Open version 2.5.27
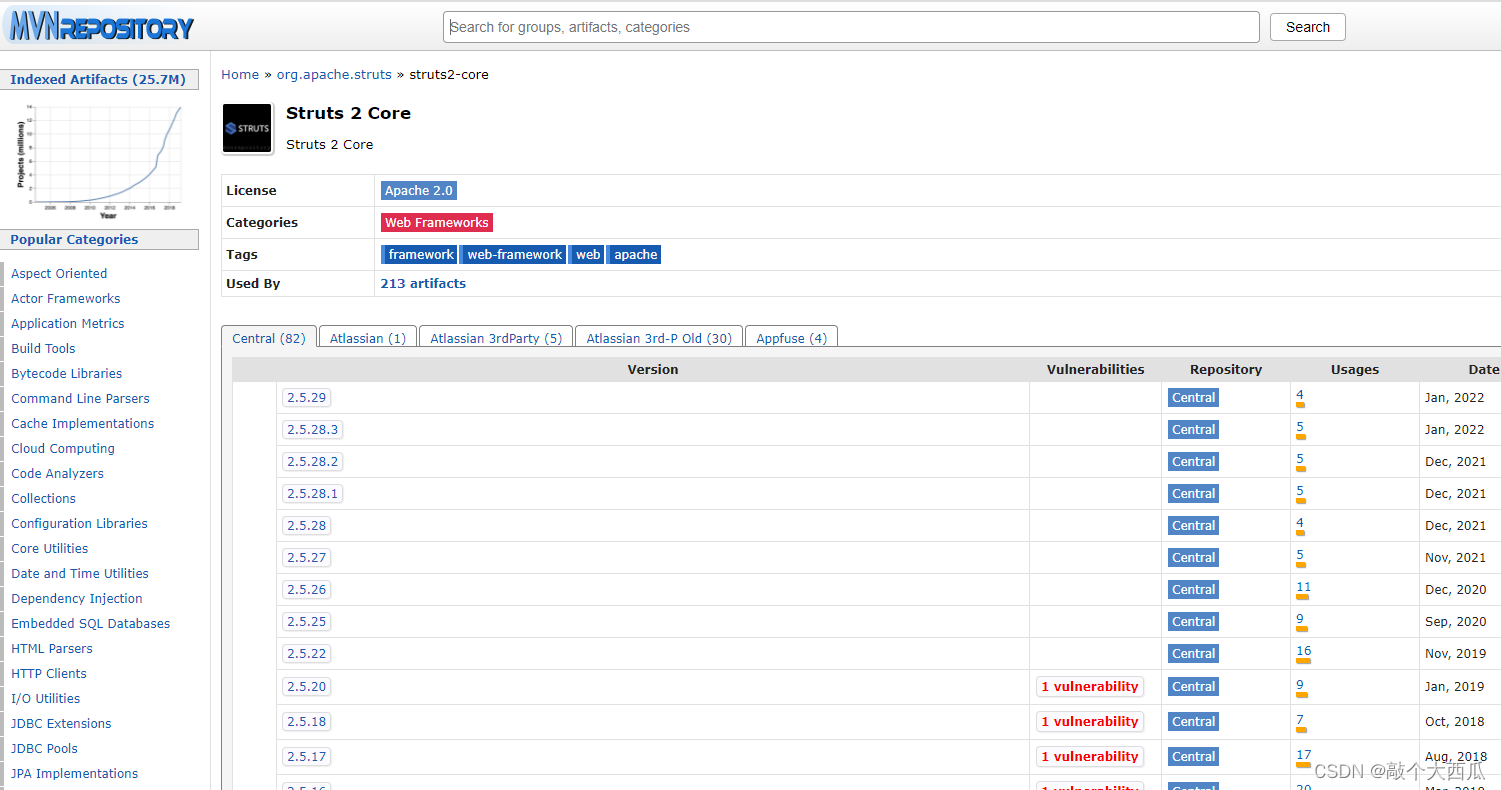Screen dimensions: 1501x790 tap(306, 557)
